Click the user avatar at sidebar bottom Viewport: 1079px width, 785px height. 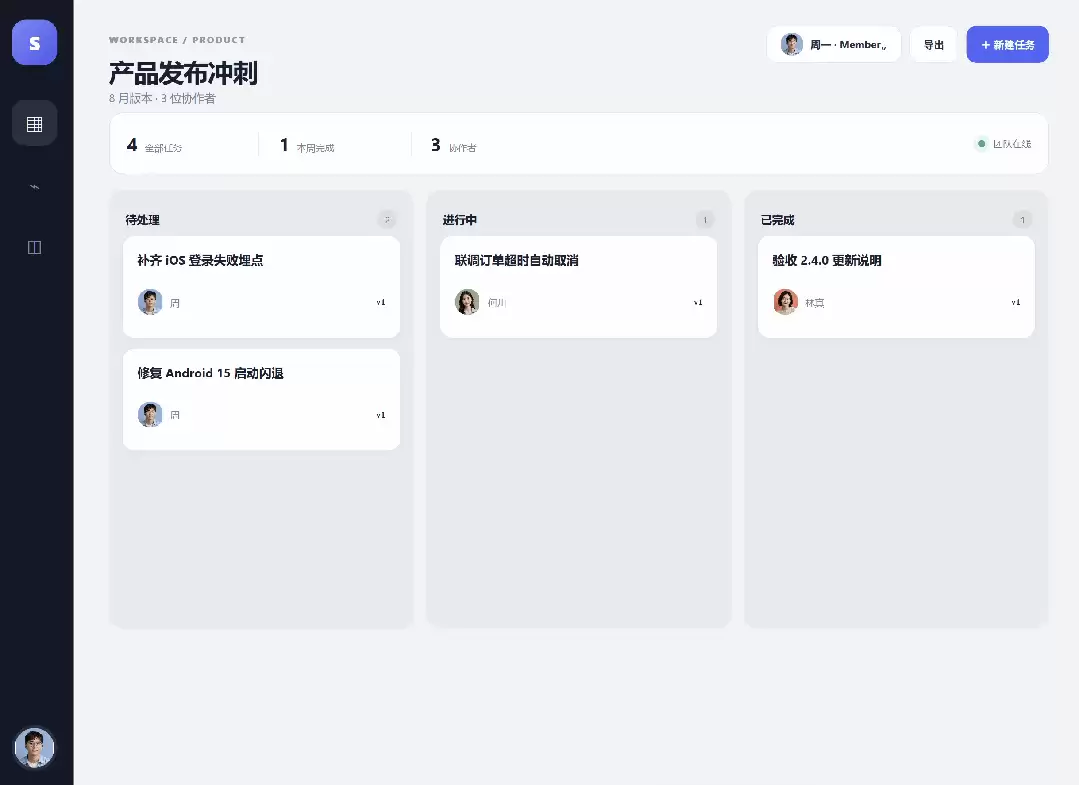(34, 747)
